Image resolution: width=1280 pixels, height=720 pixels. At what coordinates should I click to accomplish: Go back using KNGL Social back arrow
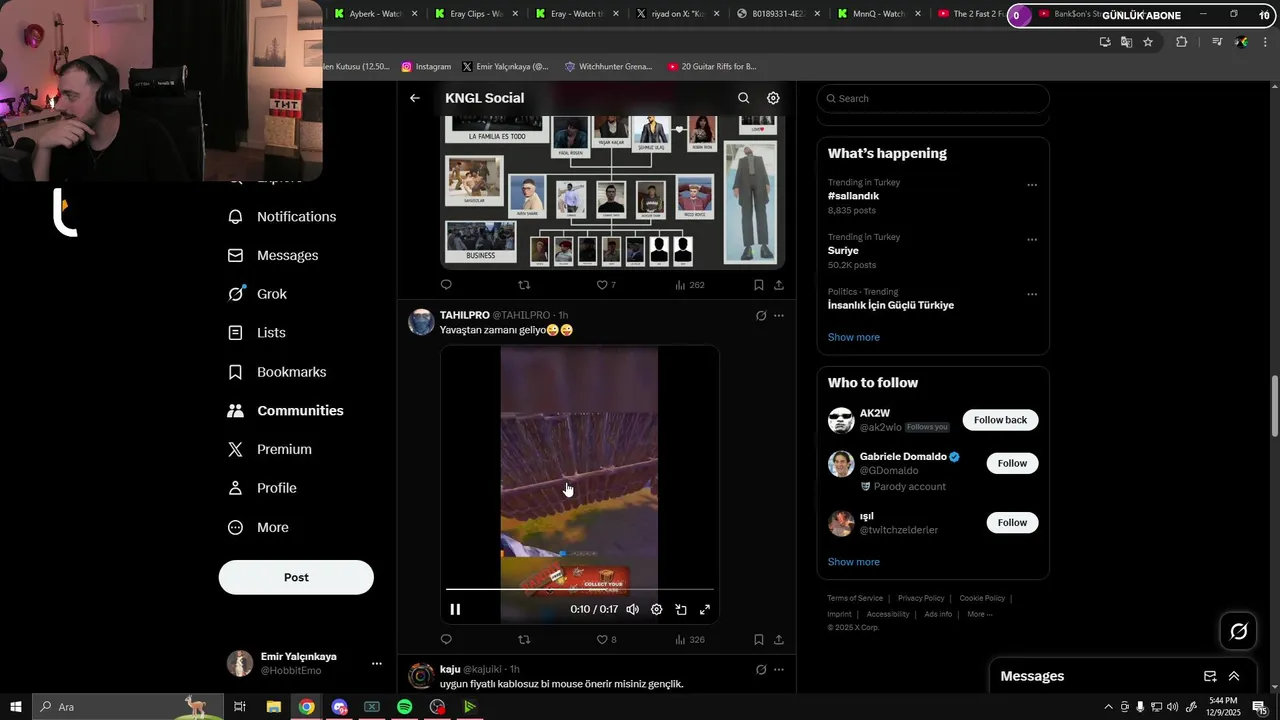tap(415, 98)
